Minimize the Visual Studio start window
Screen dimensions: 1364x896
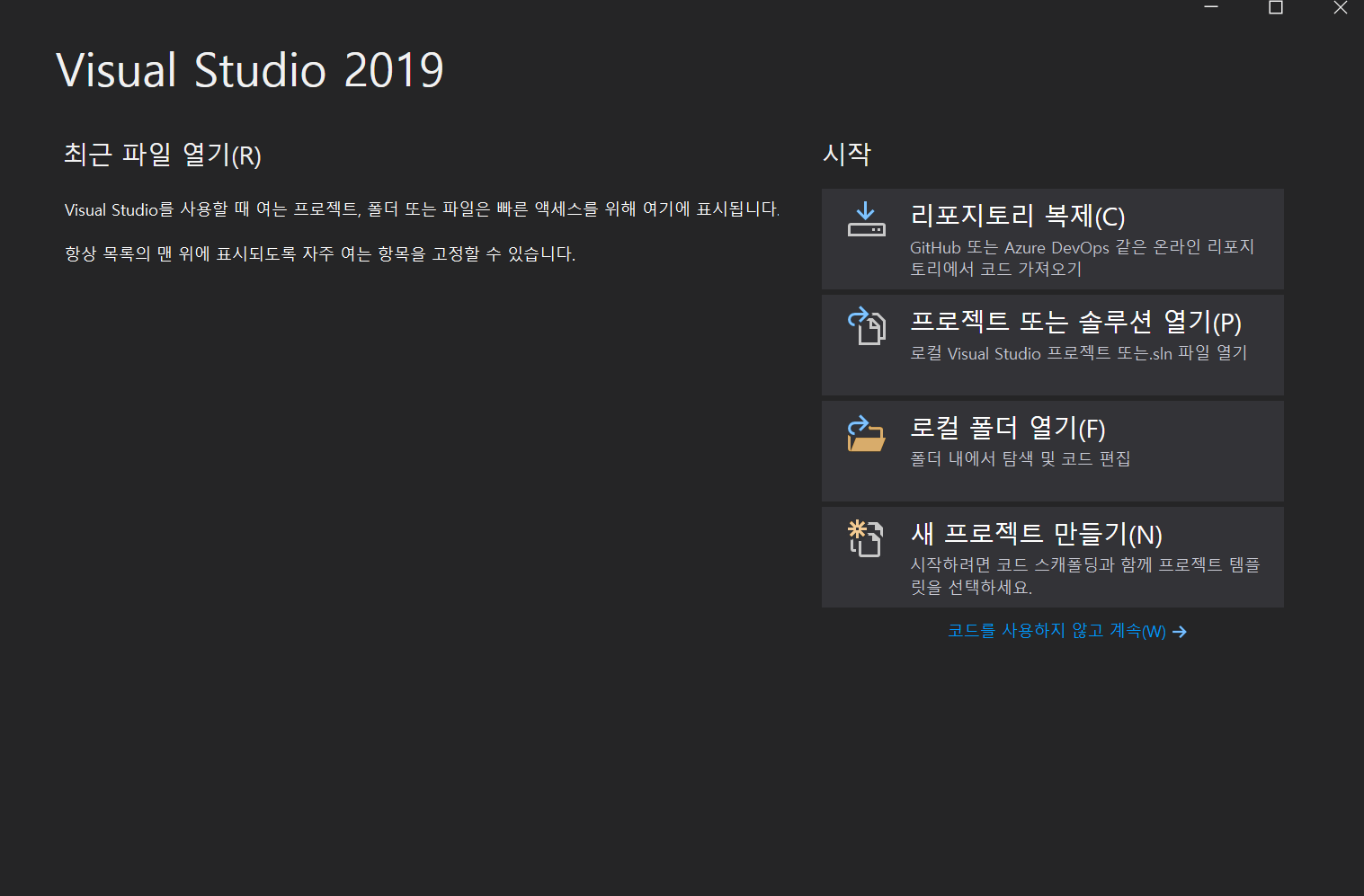(1211, 8)
